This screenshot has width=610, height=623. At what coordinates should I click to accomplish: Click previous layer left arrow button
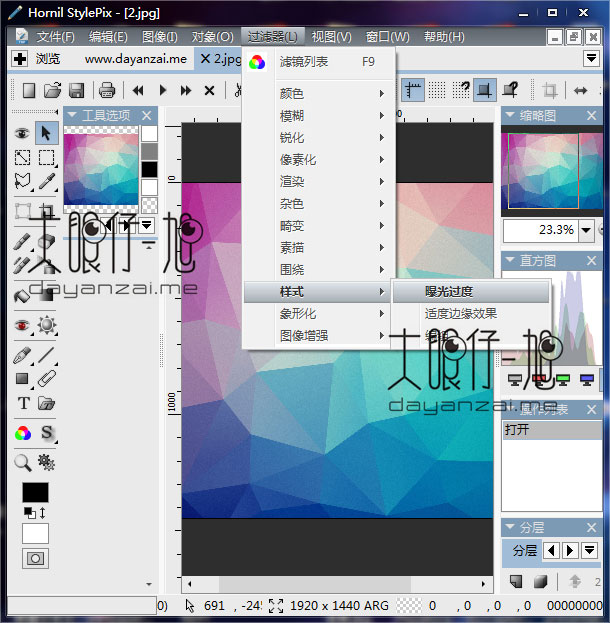point(551,551)
